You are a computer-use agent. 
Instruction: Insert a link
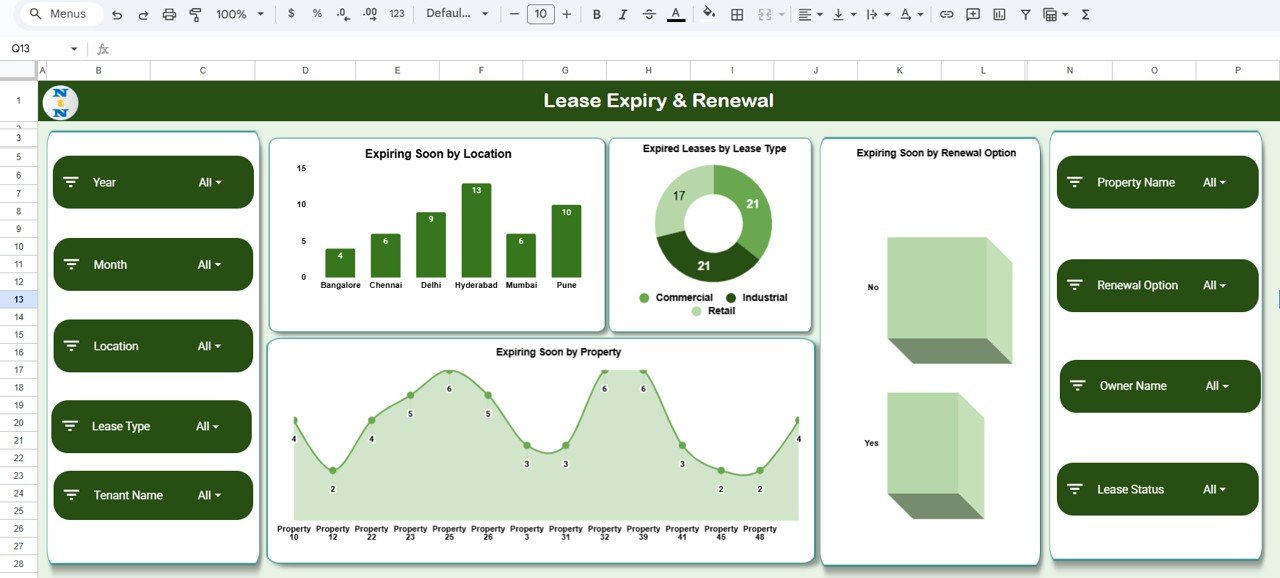[947, 14]
